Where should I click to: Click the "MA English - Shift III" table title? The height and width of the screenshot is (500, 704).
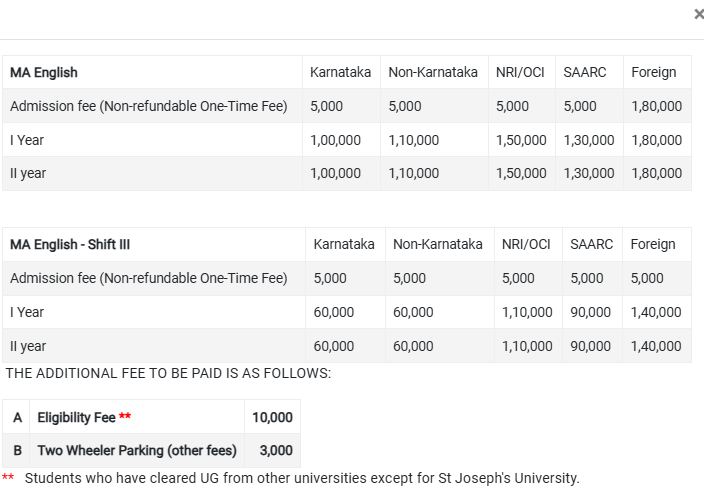coord(70,245)
